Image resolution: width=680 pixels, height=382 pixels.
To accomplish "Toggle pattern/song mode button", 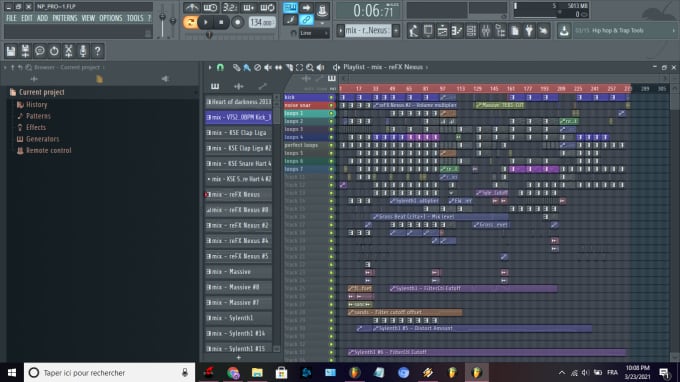I will coord(190,22).
